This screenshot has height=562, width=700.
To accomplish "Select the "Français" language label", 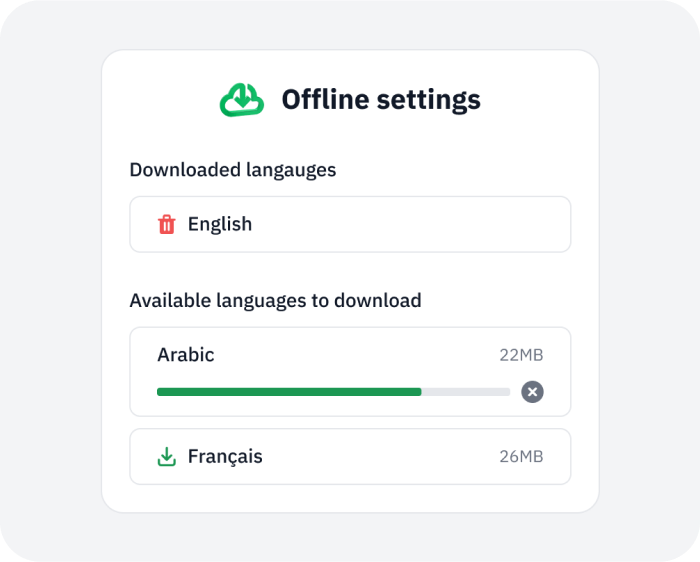I will click(x=225, y=457).
